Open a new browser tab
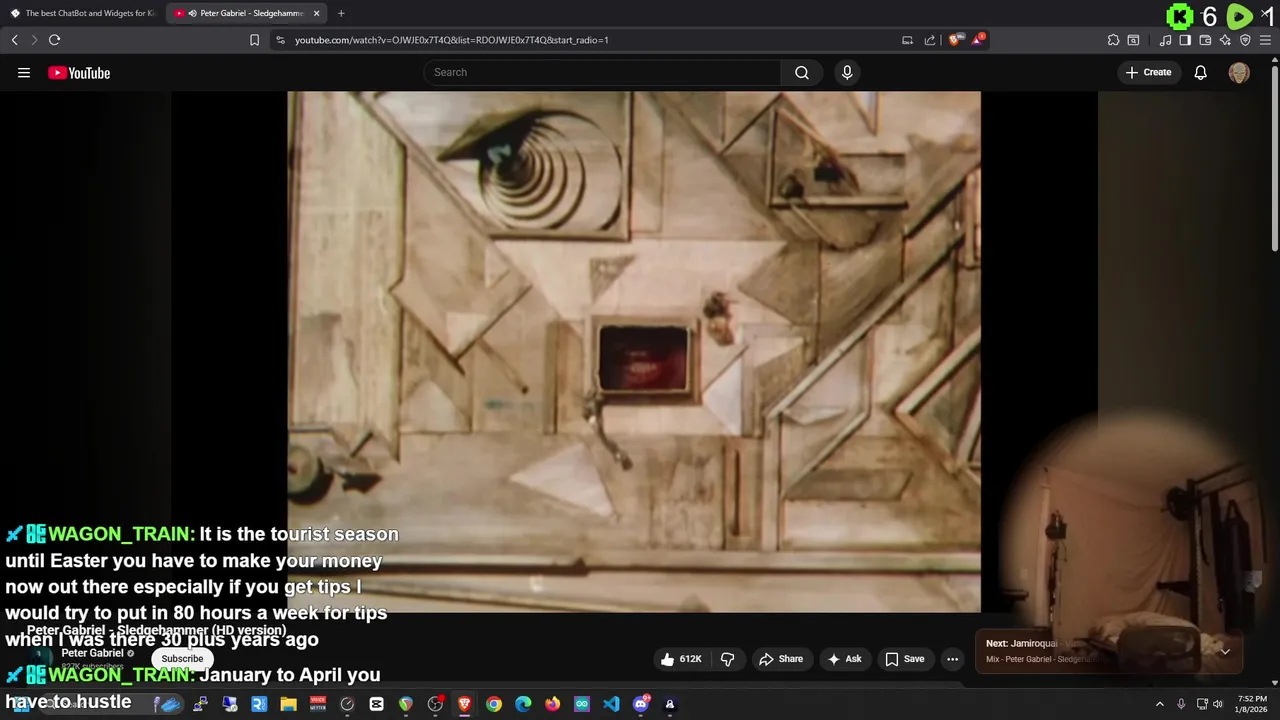This screenshot has width=1280, height=720. (x=341, y=13)
